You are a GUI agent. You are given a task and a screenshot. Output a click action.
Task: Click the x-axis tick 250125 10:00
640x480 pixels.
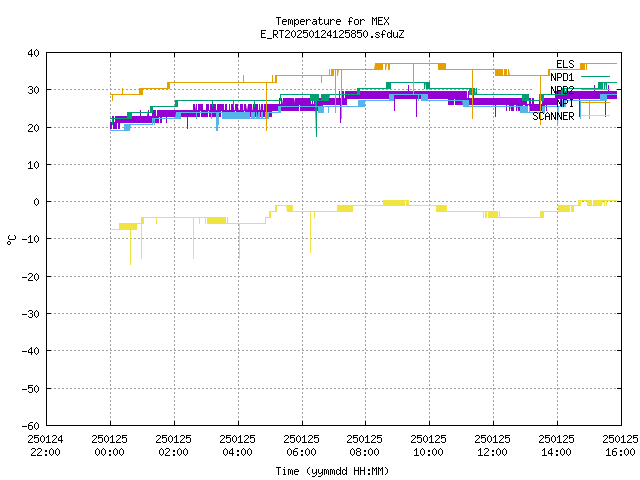[x=428, y=446]
